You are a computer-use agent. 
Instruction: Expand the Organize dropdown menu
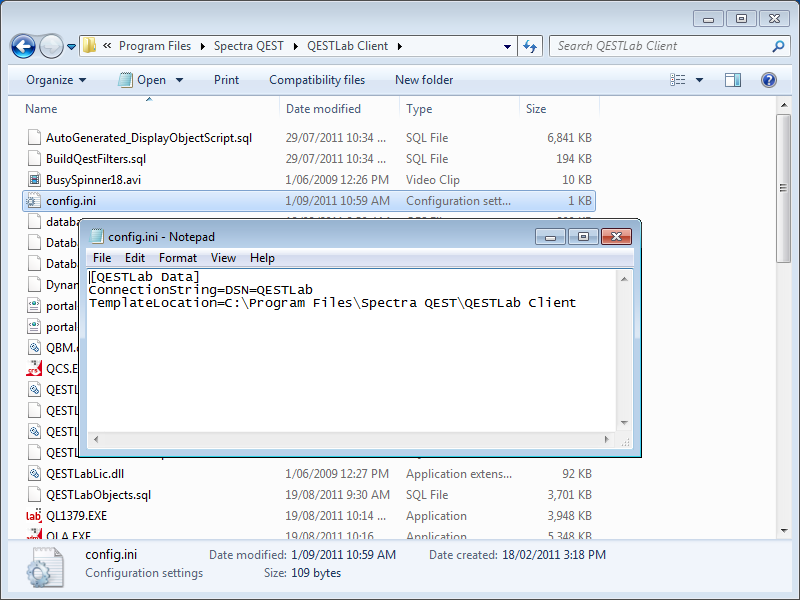(x=56, y=80)
